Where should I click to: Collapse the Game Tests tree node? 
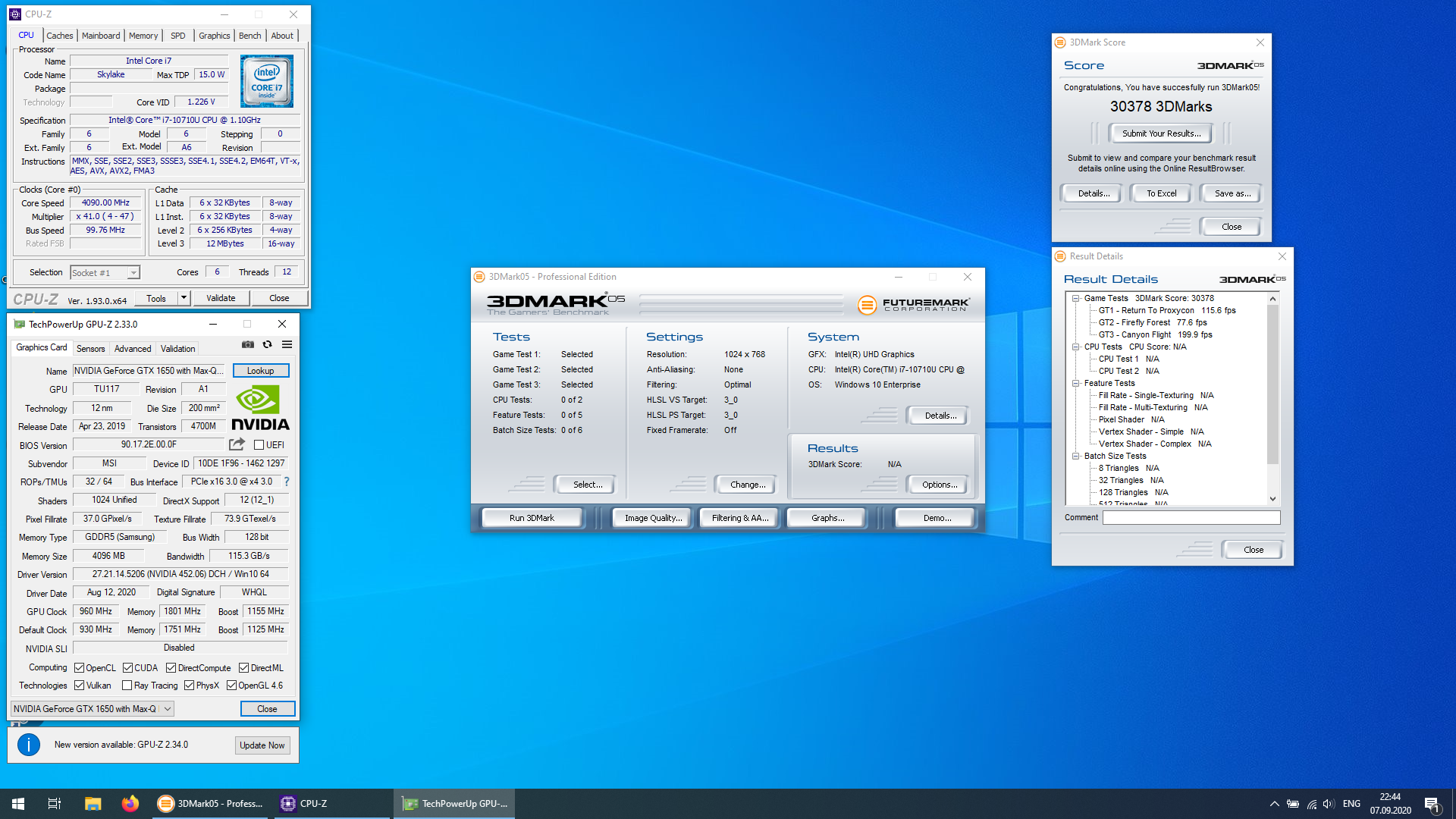pos(1075,299)
